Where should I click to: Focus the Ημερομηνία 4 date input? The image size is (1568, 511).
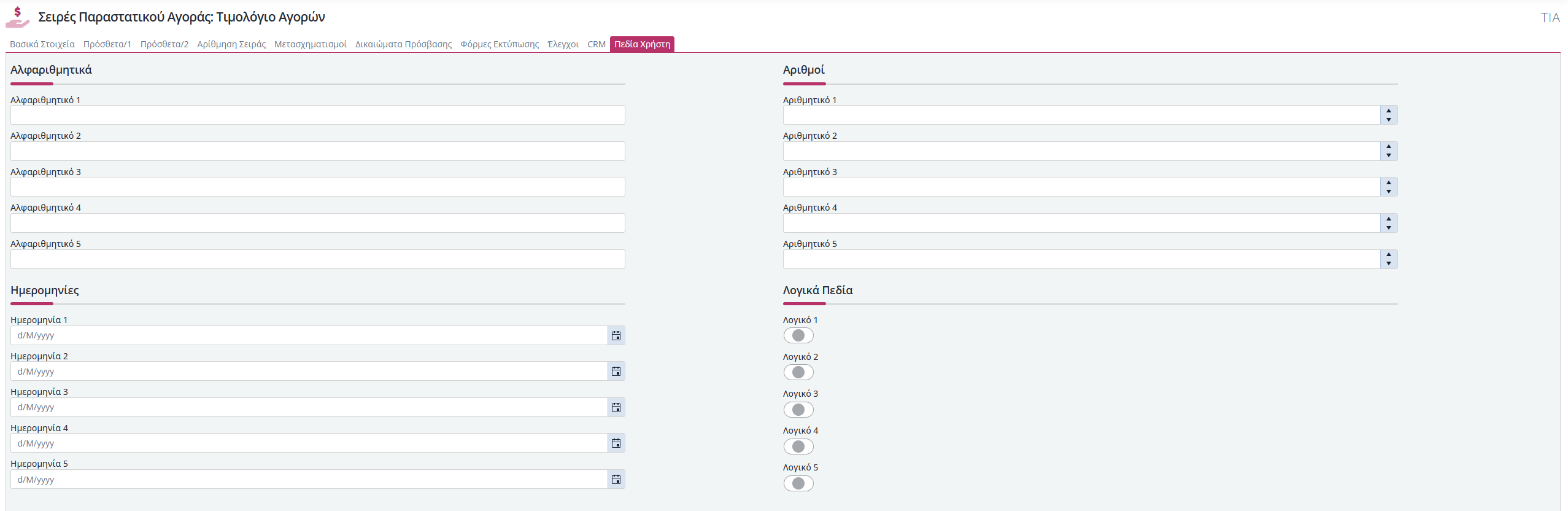[x=309, y=443]
